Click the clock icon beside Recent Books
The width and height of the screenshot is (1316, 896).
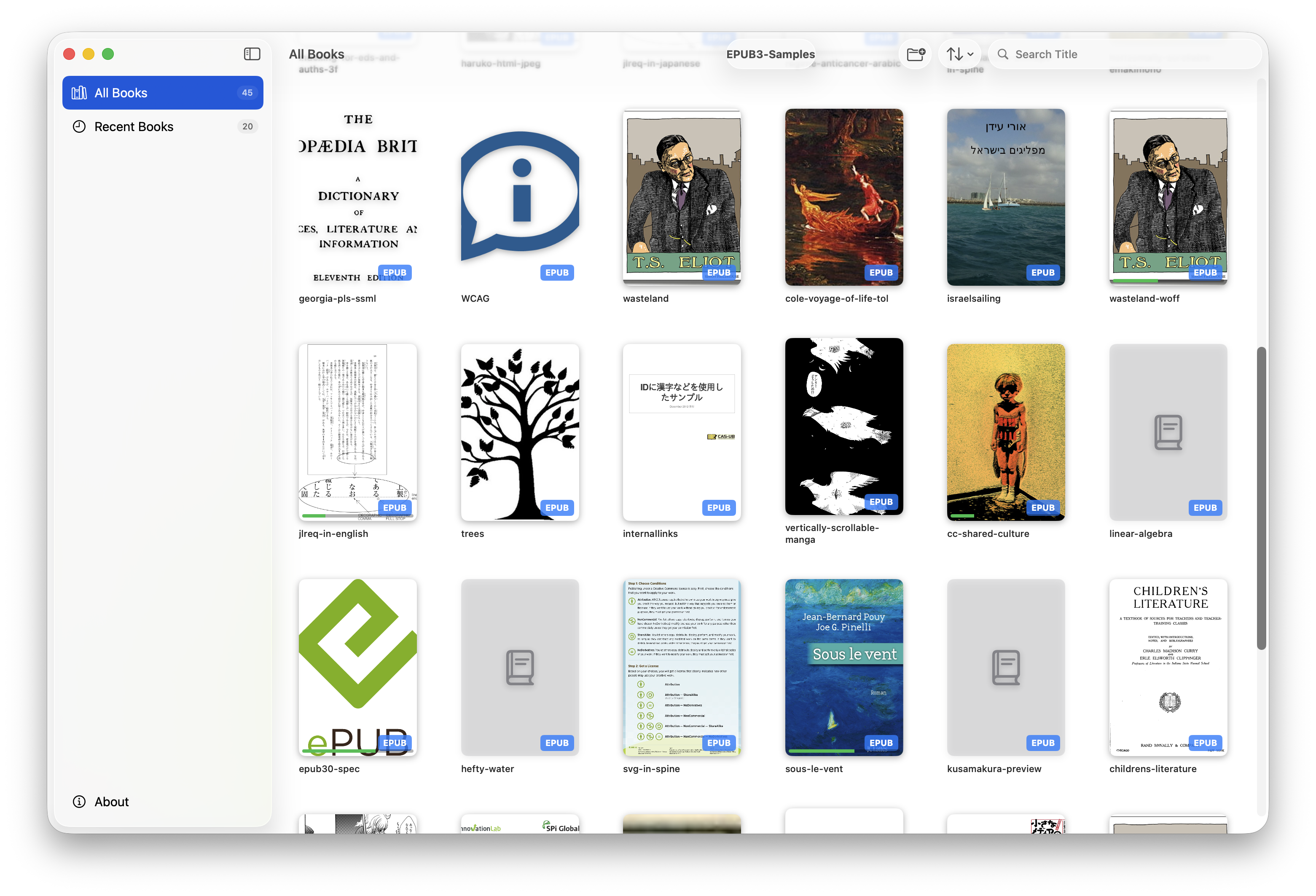(x=79, y=127)
